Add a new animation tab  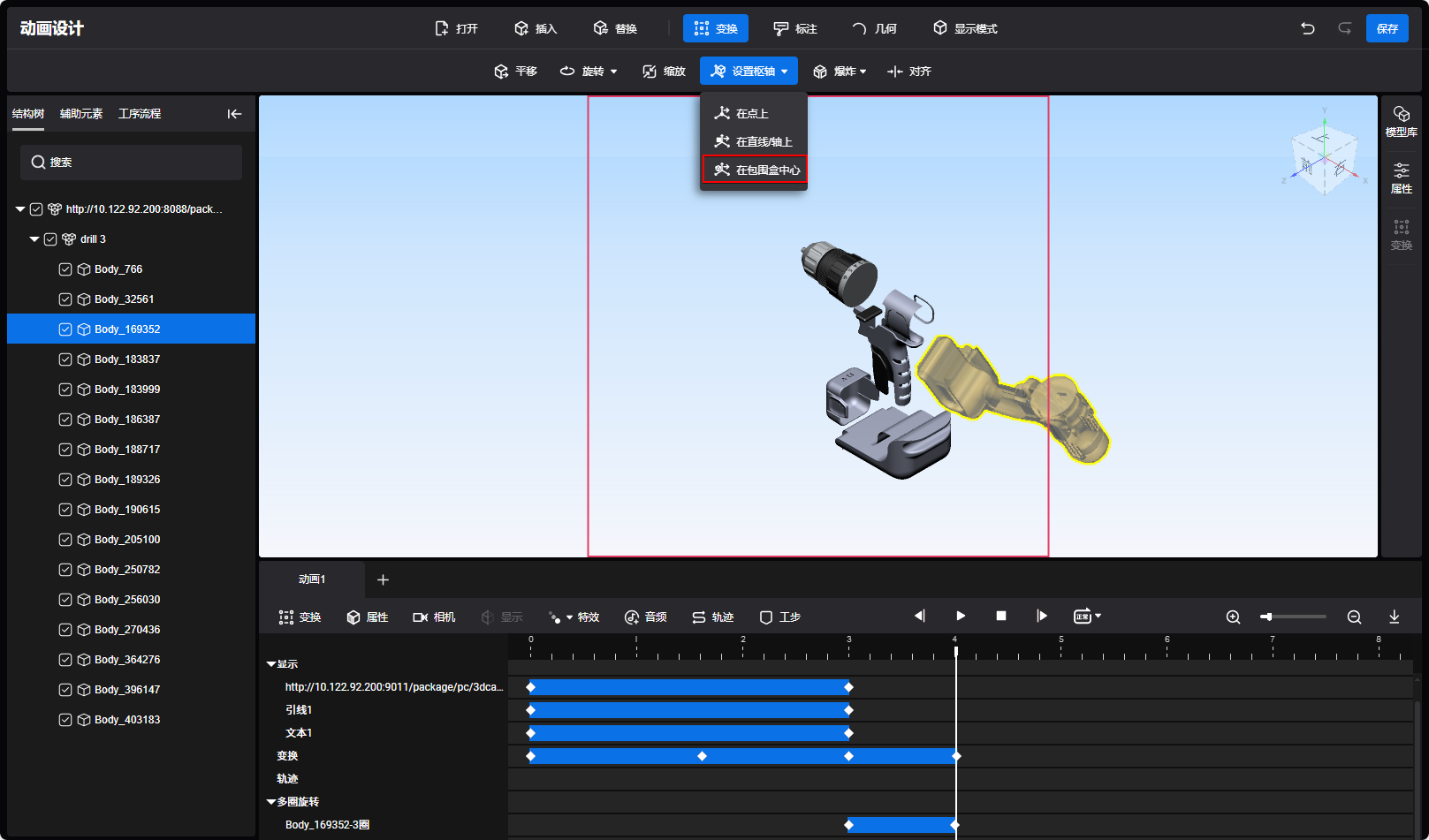pos(383,579)
